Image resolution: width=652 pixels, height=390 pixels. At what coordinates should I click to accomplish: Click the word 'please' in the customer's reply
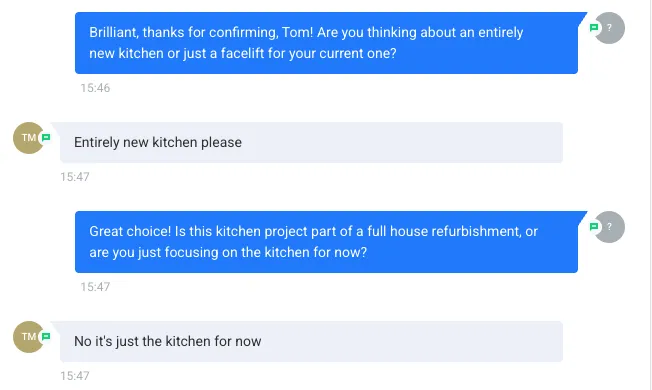(221, 143)
